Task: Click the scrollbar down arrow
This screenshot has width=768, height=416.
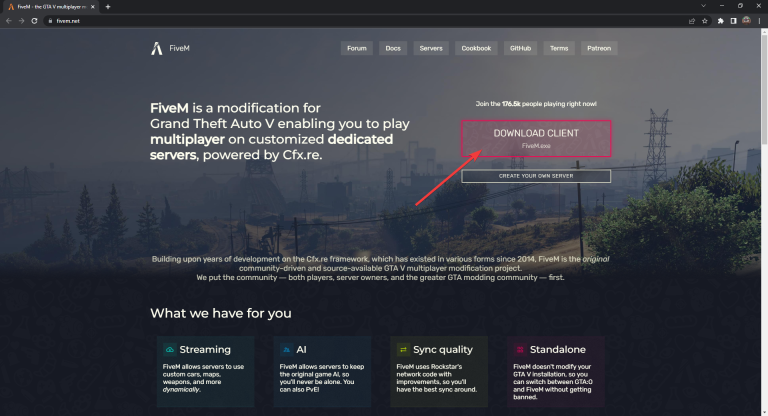Action: click(x=764, y=412)
